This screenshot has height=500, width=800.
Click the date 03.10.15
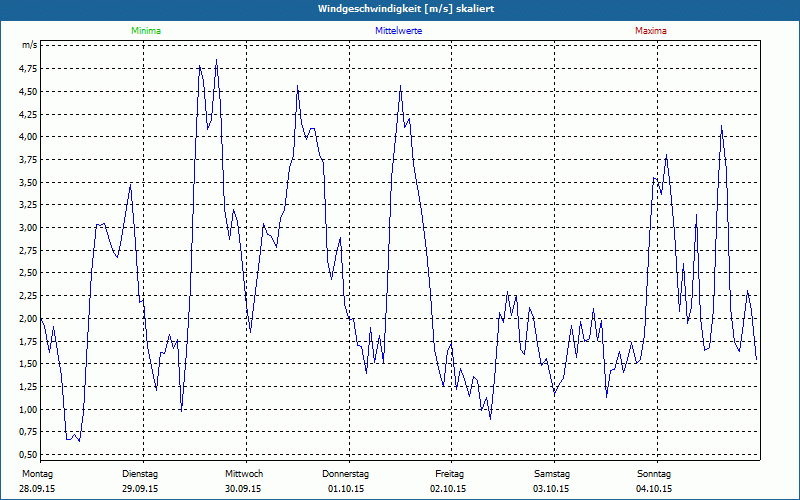pos(551,489)
